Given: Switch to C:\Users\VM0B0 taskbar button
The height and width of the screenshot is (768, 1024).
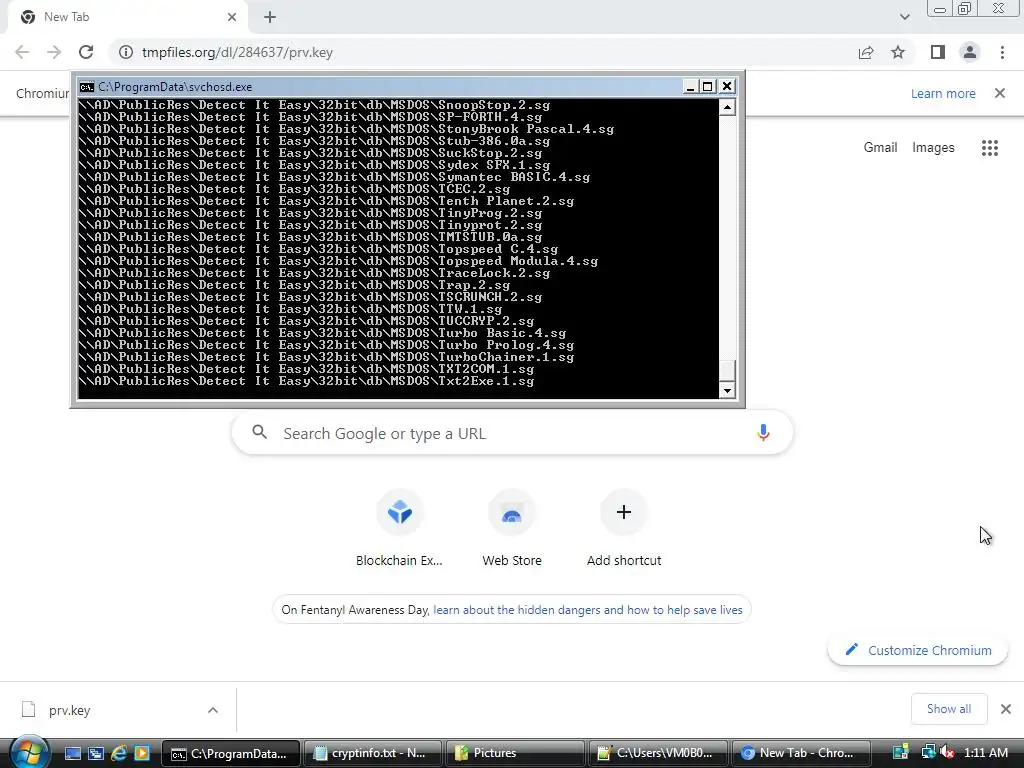Looking at the screenshot, I should click(x=657, y=753).
